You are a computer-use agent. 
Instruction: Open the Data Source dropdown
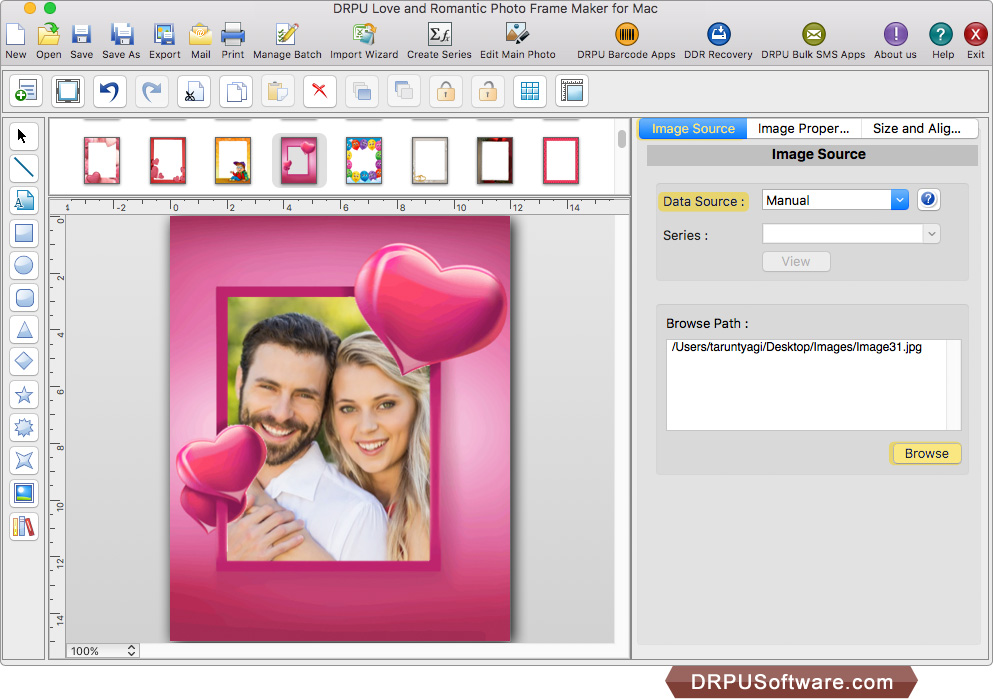click(x=835, y=200)
